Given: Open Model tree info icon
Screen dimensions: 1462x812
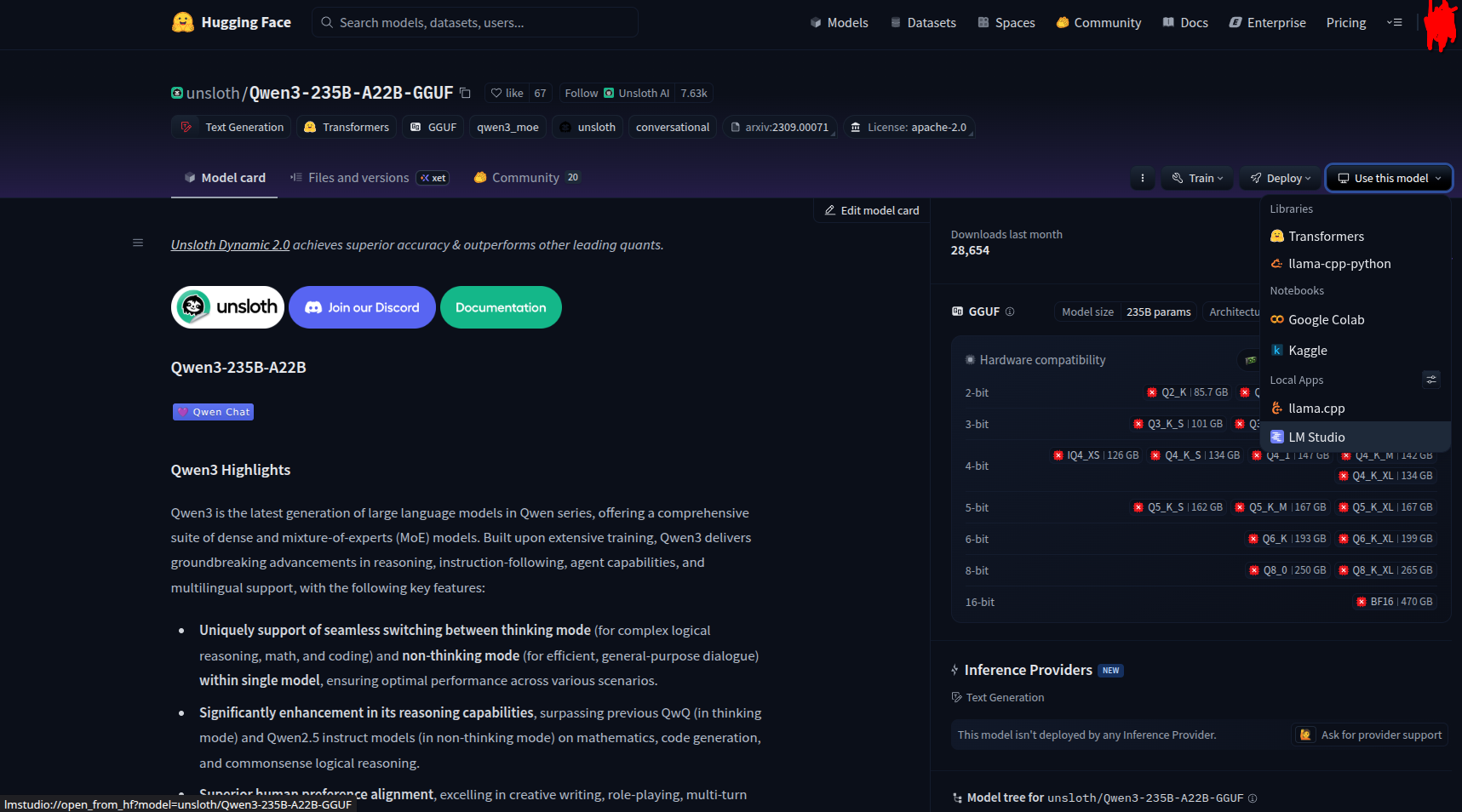Looking at the screenshot, I should click(x=1253, y=798).
